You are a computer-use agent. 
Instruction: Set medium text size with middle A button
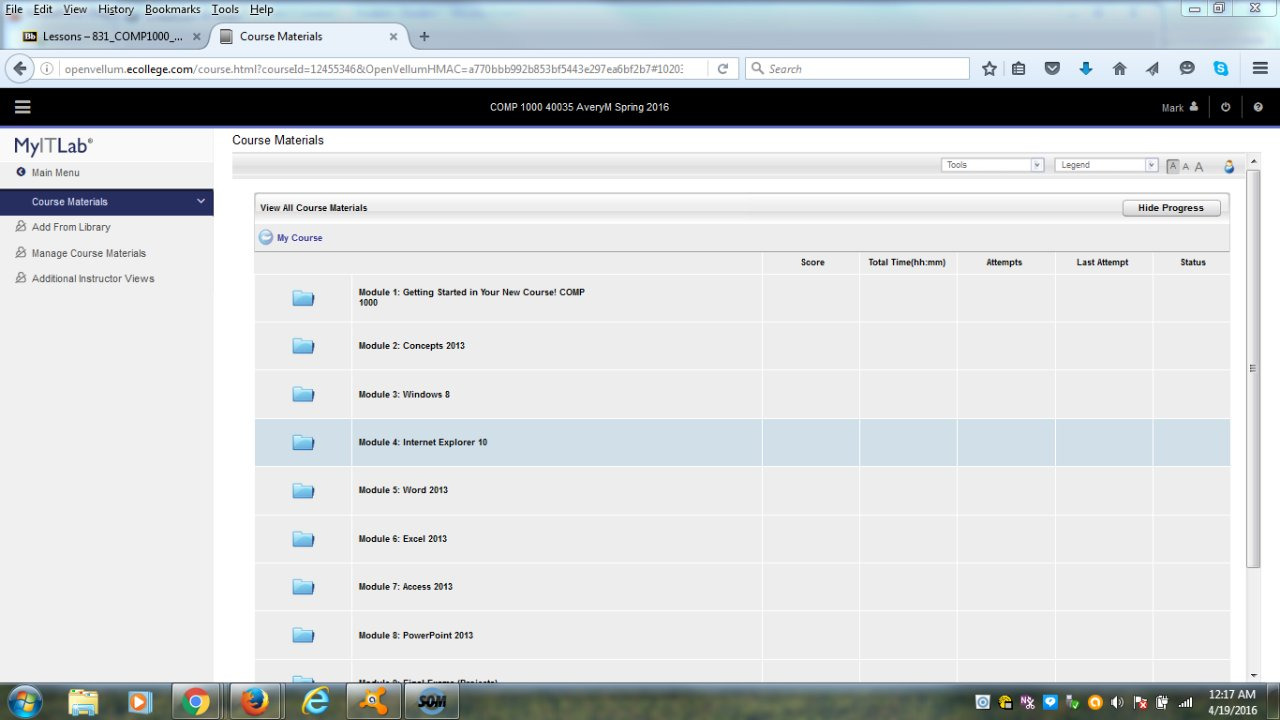click(x=1186, y=166)
